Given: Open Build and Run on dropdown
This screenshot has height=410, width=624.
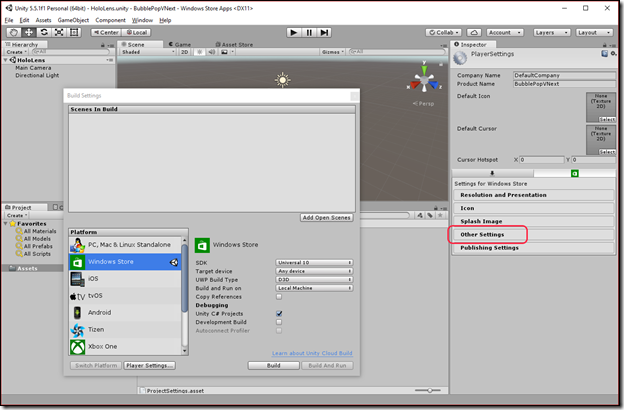Looking at the screenshot, I should click(x=314, y=288).
